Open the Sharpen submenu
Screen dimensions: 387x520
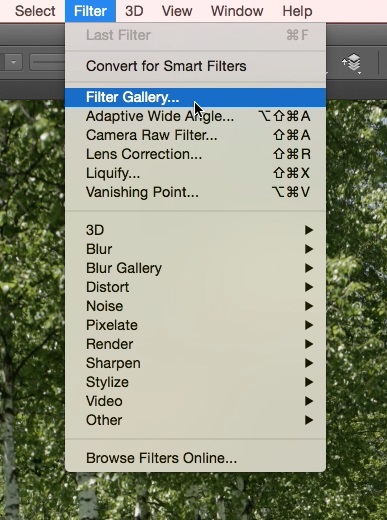coord(195,363)
